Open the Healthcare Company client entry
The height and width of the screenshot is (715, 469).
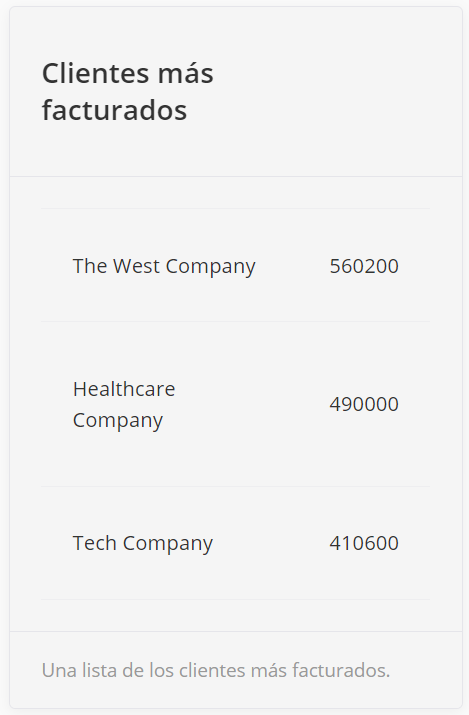[124, 404]
